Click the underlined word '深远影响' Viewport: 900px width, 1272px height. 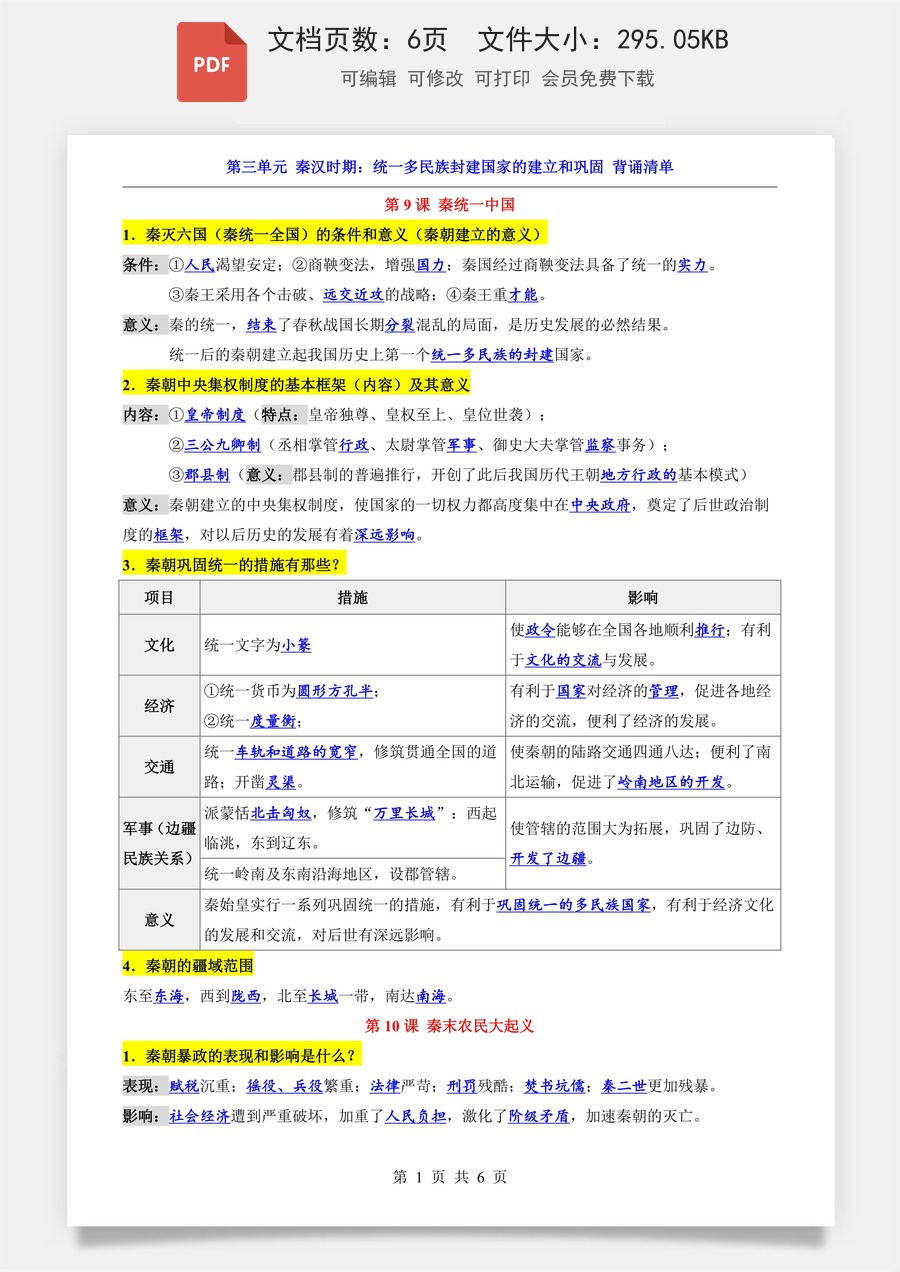tap(384, 536)
